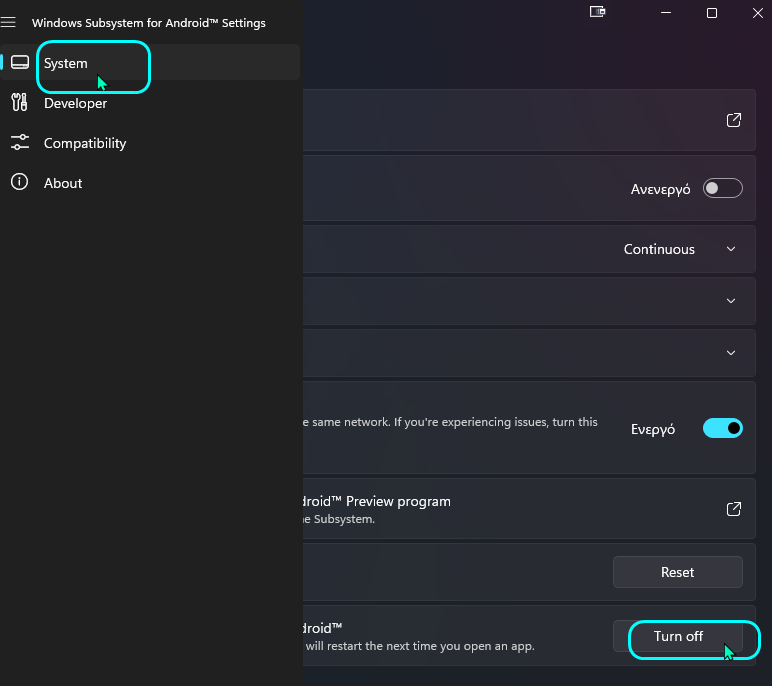The height and width of the screenshot is (686, 772).
Task: Click the System monitor icon
Action: 20,63
